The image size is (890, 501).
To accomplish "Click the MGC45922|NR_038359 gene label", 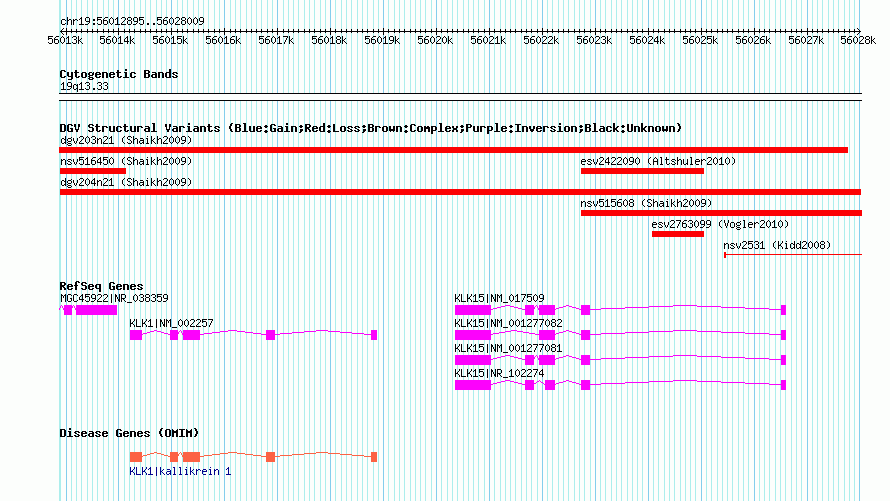I will [x=114, y=298].
